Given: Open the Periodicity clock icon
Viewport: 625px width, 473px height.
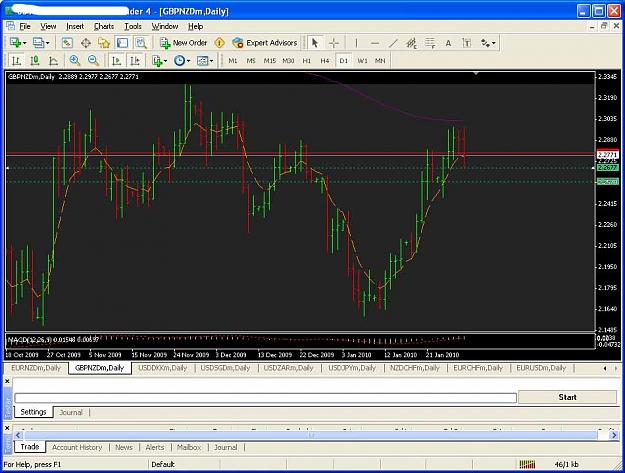Looking at the screenshot, I should [180, 61].
